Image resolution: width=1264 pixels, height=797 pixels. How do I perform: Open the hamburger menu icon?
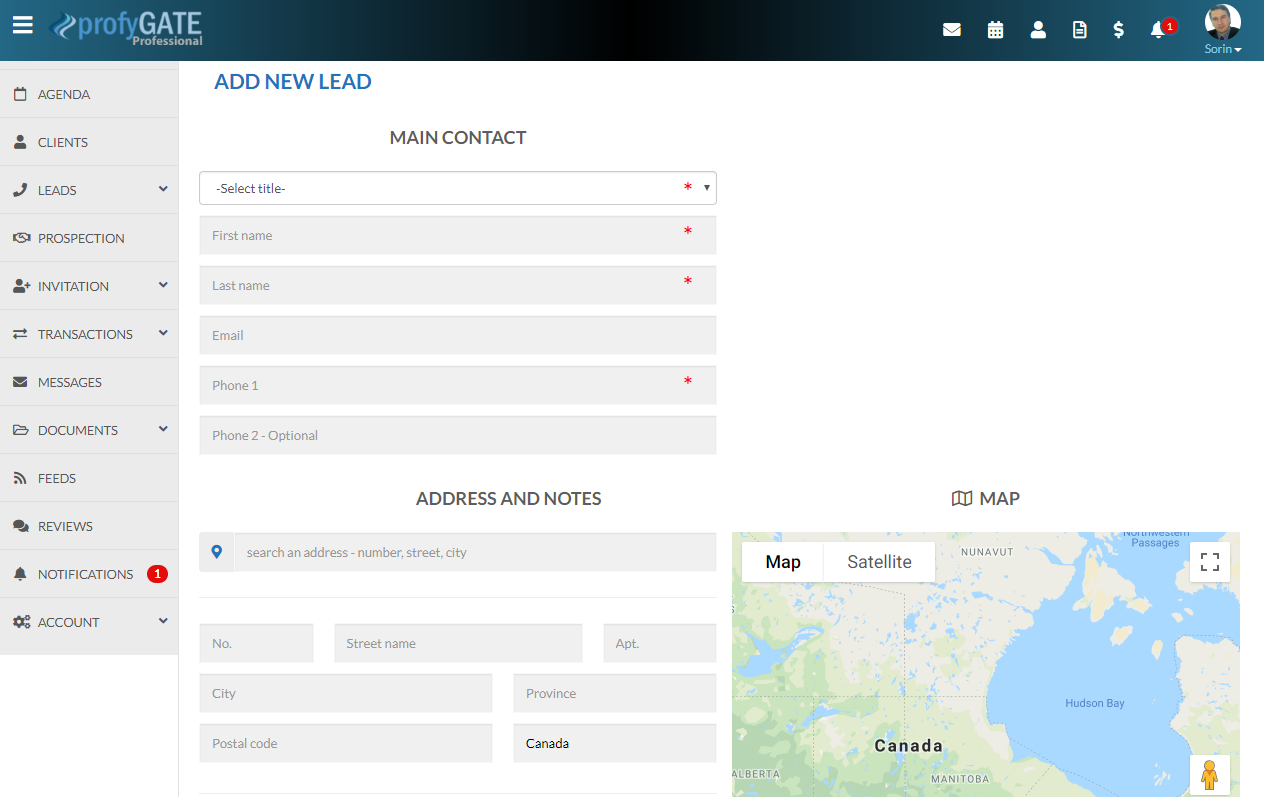tap(23, 25)
